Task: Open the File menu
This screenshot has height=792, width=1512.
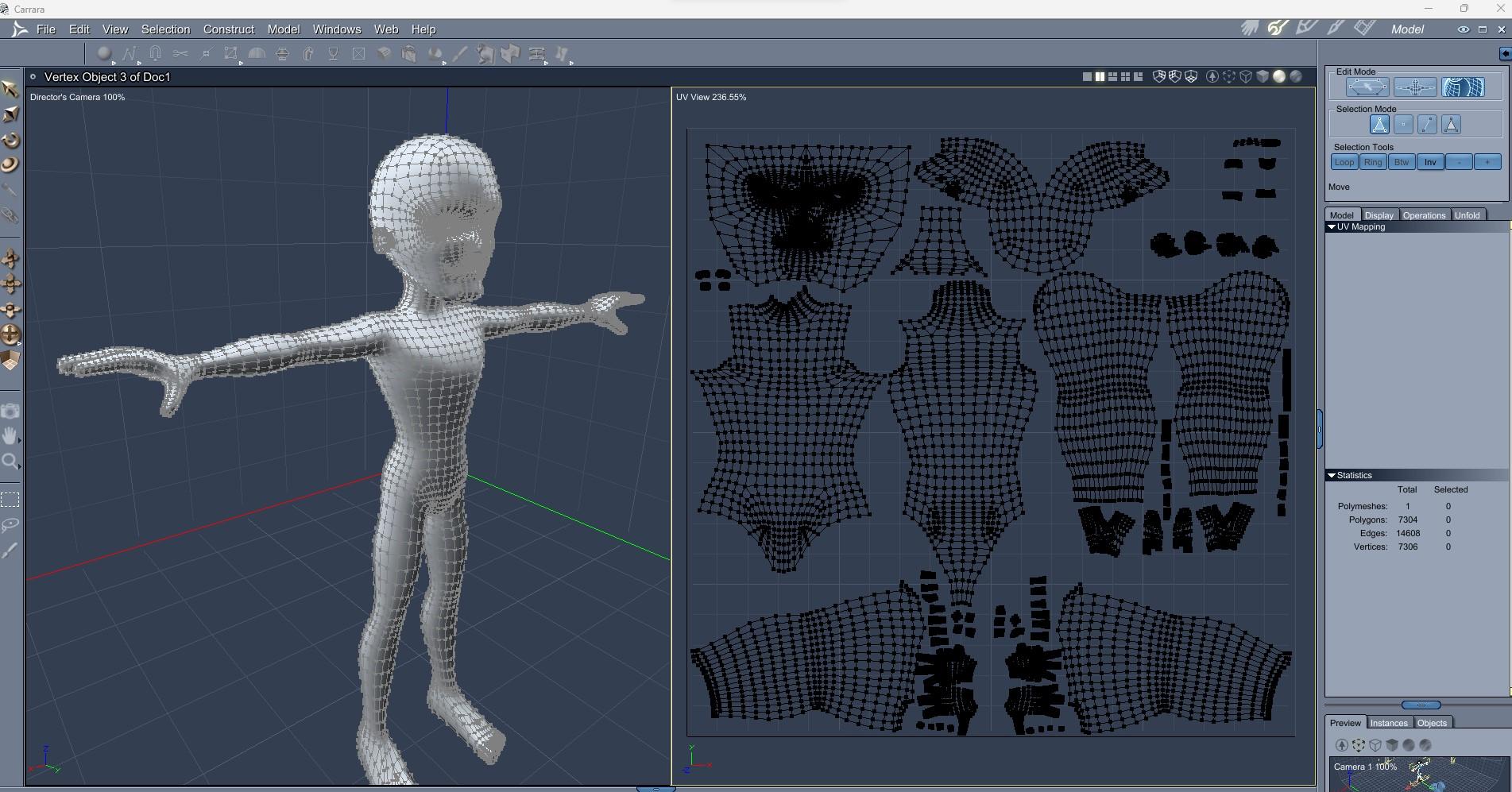Action: click(46, 29)
